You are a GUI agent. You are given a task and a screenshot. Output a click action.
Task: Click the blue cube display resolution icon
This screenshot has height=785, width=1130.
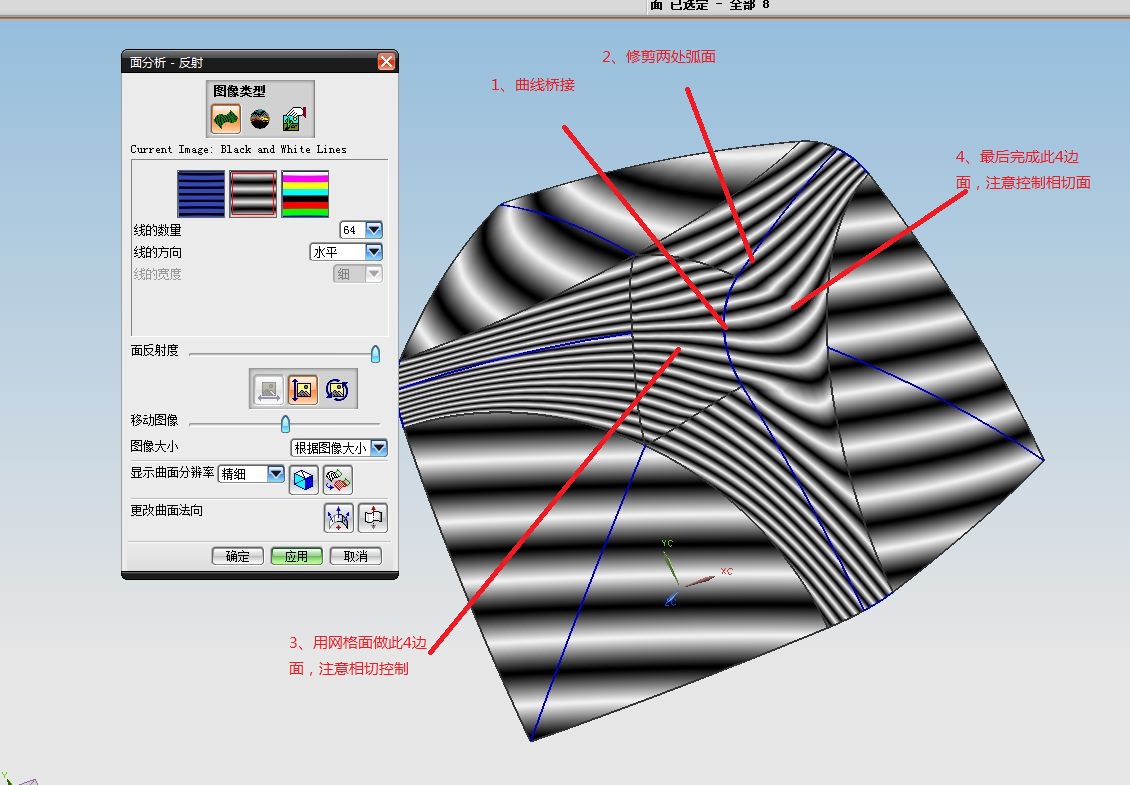(x=303, y=480)
